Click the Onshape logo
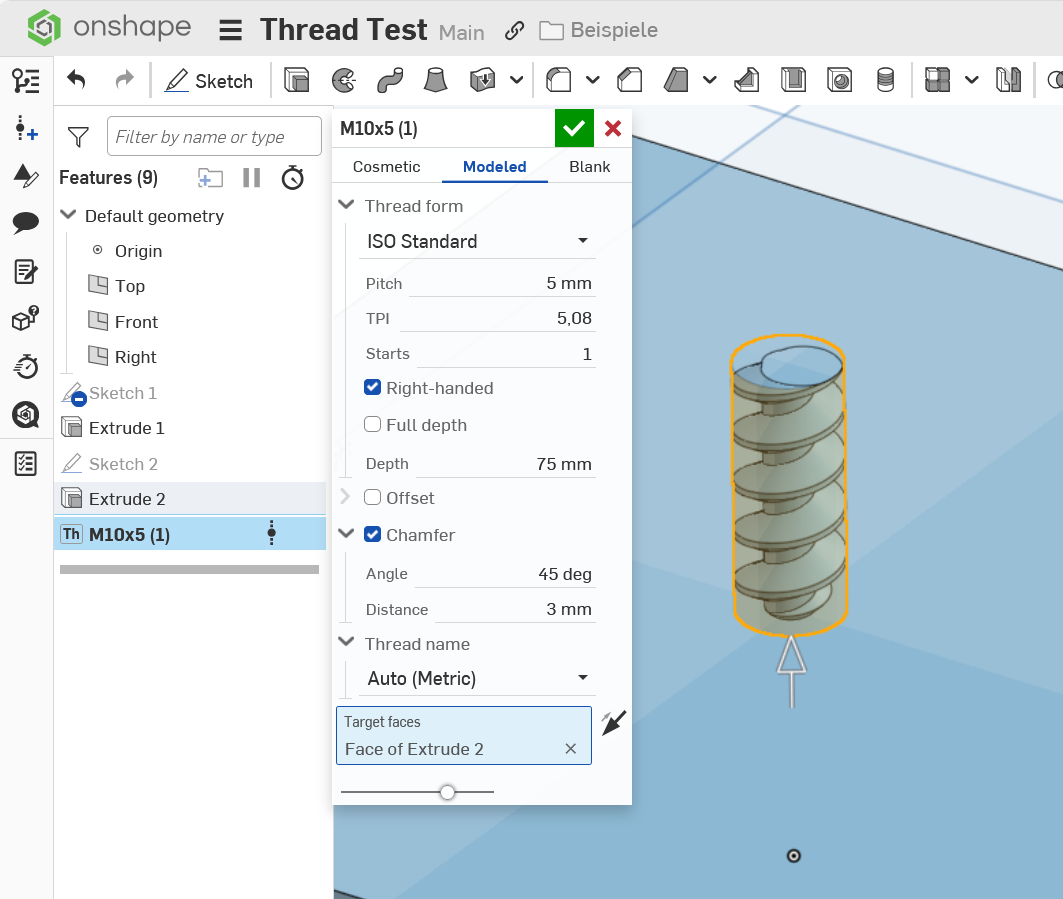 108,27
